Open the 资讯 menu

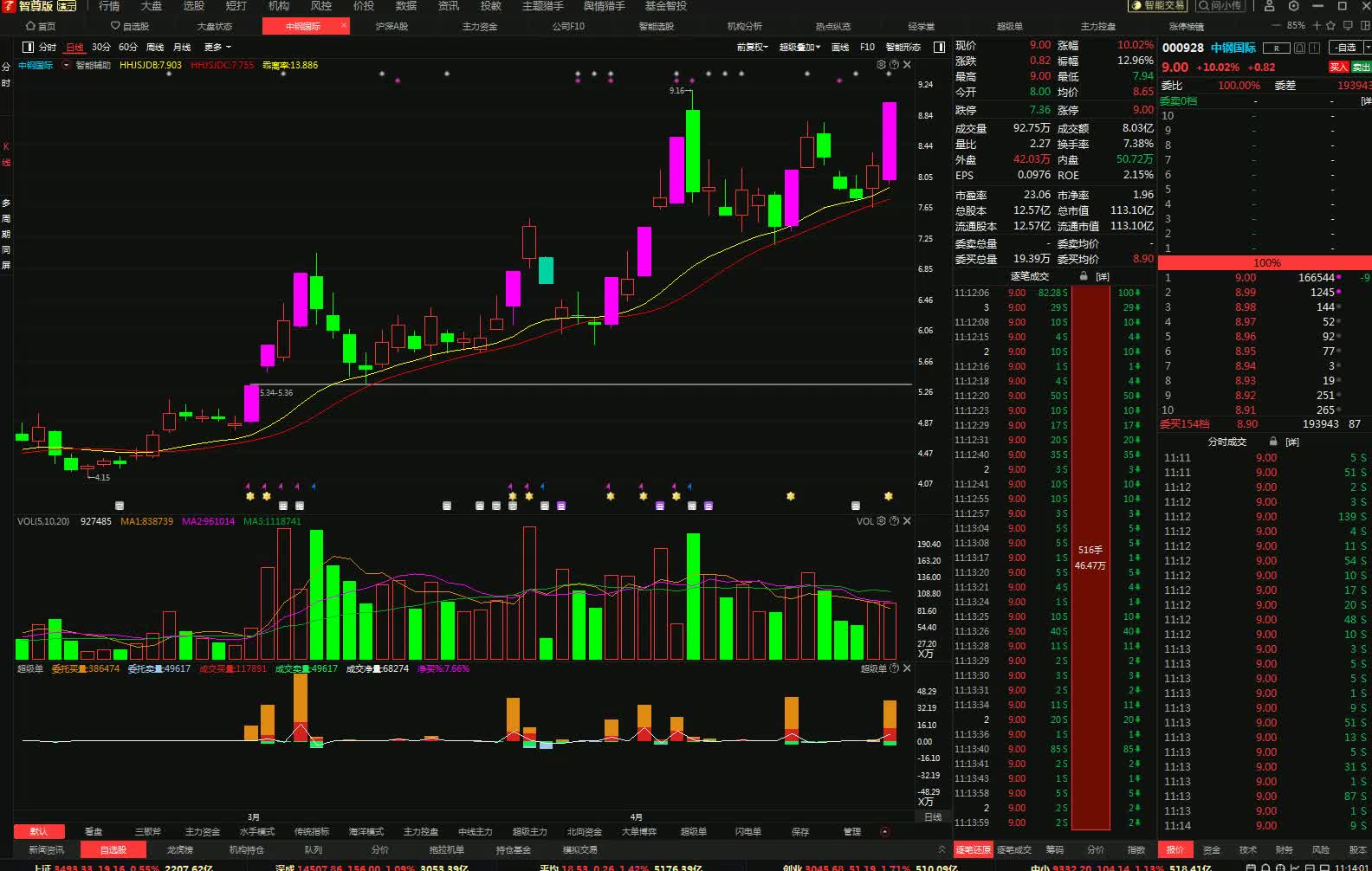pos(449,6)
